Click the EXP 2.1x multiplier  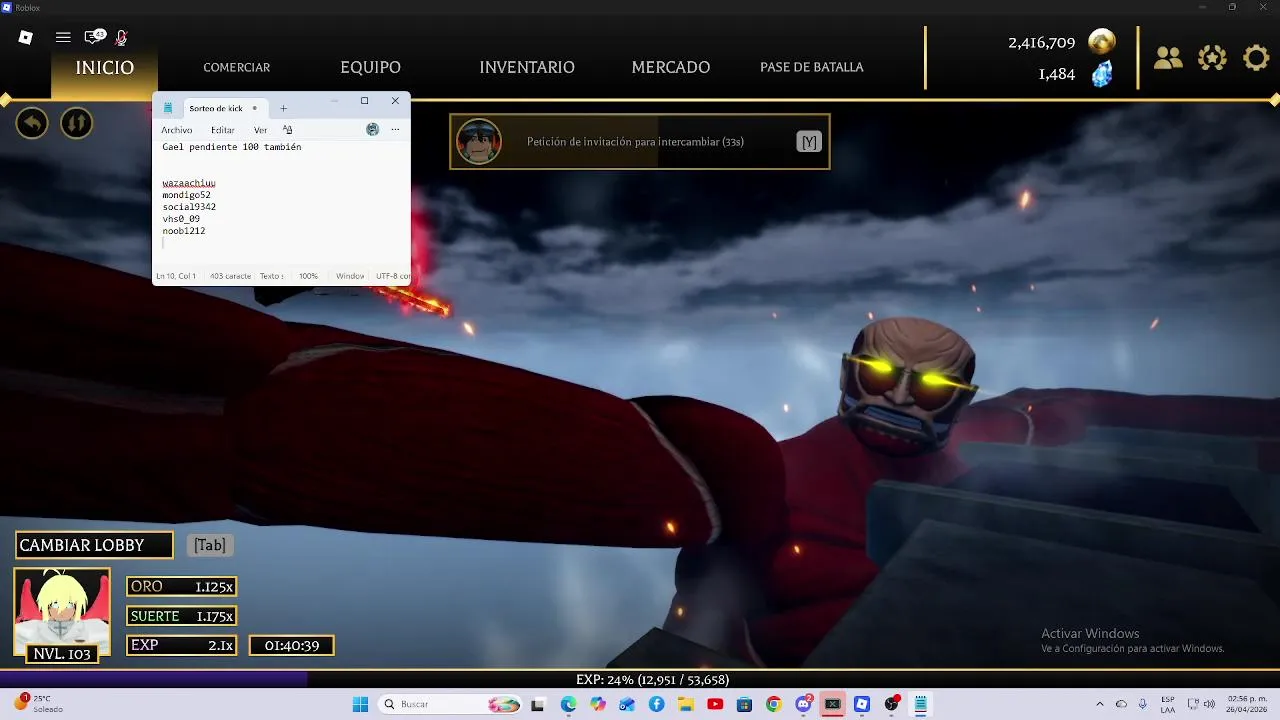(x=182, y=645)
